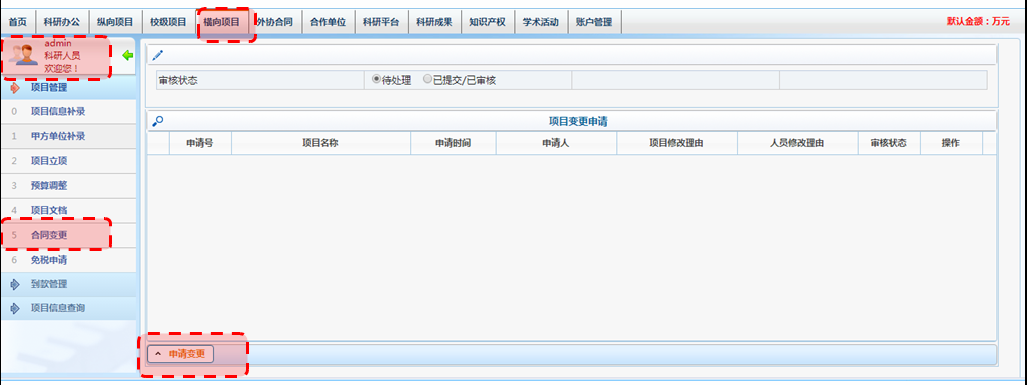The image size is (1027, 385).
Task: Open the 首页 tab
Action: (x=18, y=22)
